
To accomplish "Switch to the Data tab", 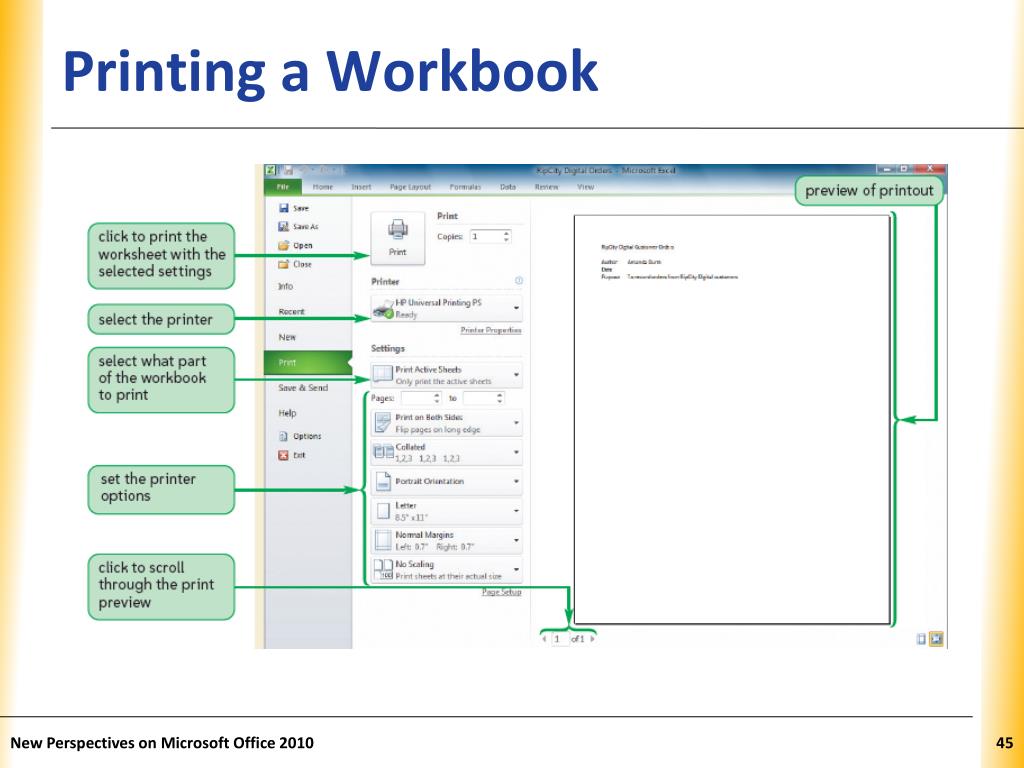I will (x=508, y=187).
